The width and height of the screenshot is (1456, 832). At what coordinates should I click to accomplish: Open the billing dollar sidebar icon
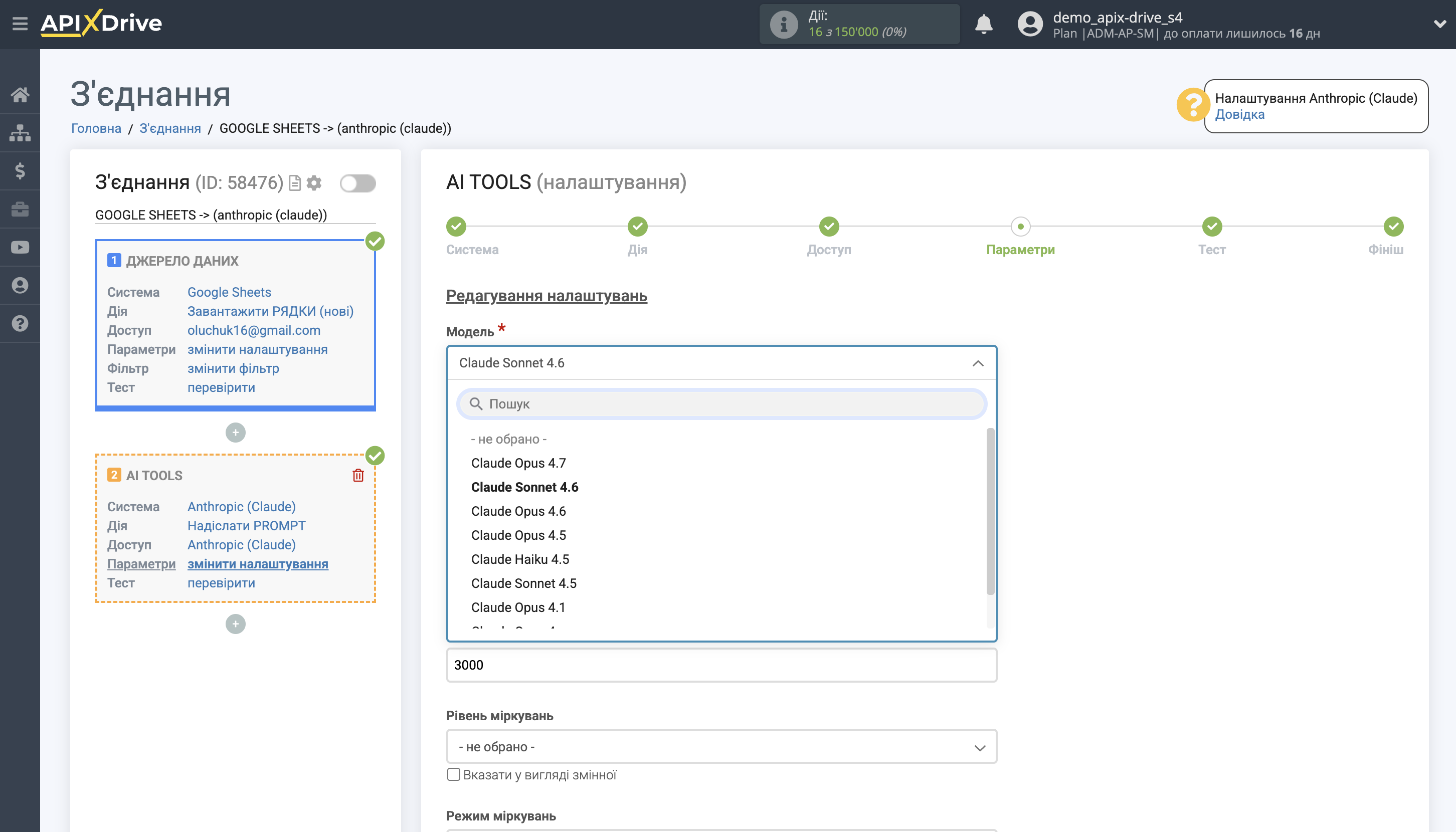pos(20,171)
